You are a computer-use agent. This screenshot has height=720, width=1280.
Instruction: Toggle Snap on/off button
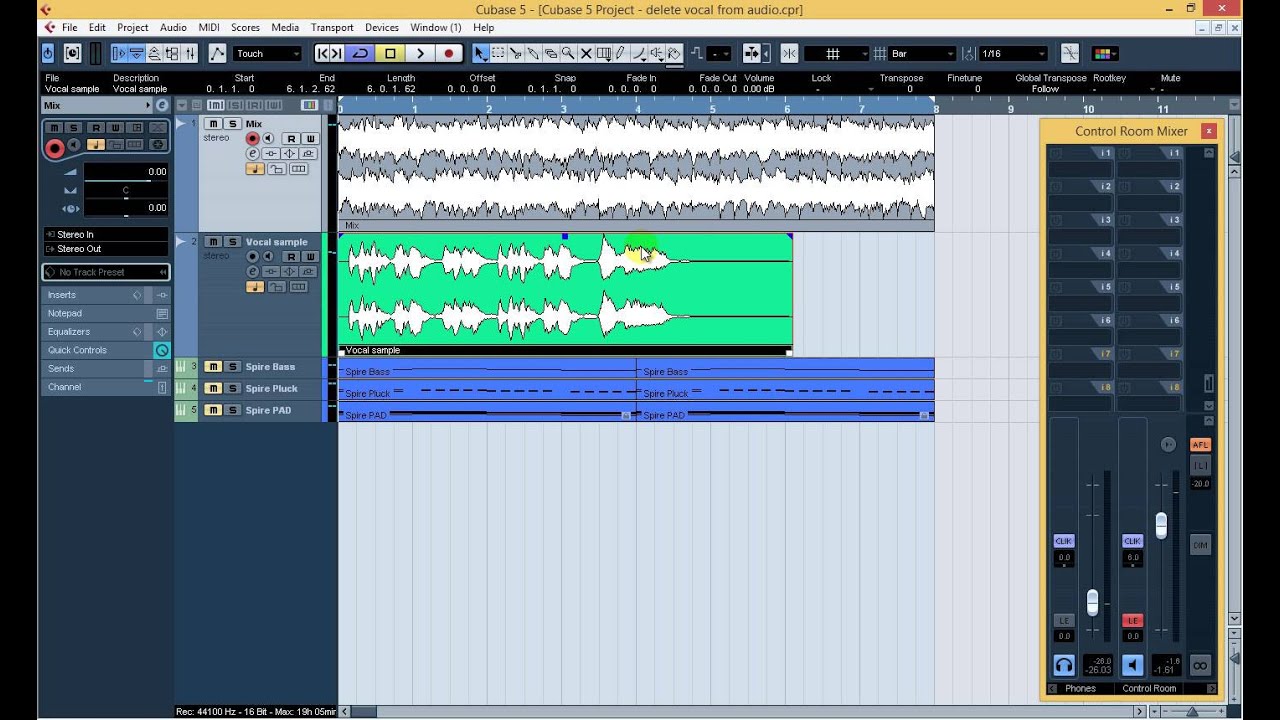pyautogui.click(x=788, y=53)
